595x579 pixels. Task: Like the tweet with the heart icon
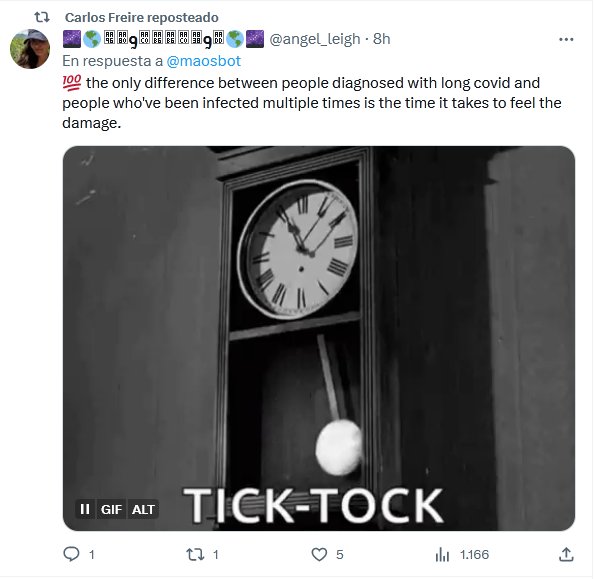tap(319, 555)
